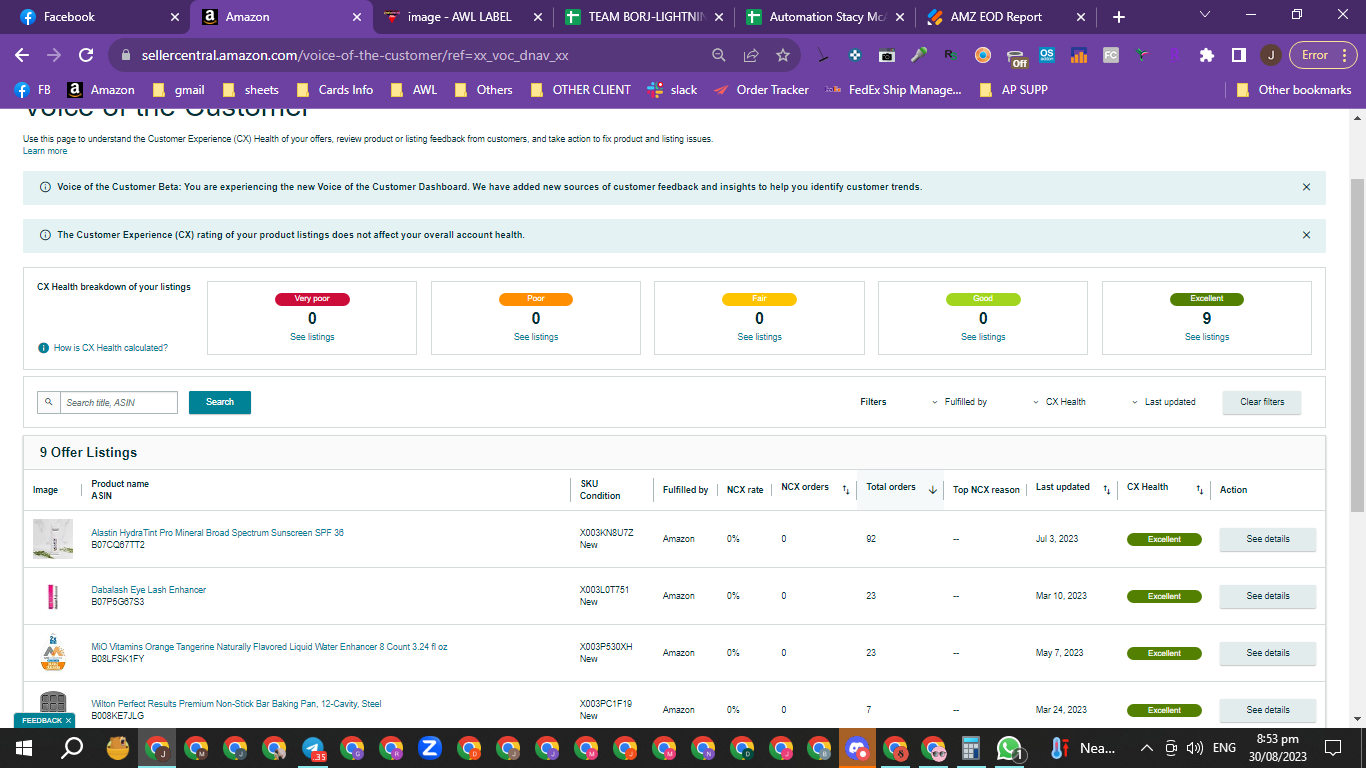Expand the CX Health filter dropdown
This screenshot has width=1366, height=768.
click(x=1059, y=402)
